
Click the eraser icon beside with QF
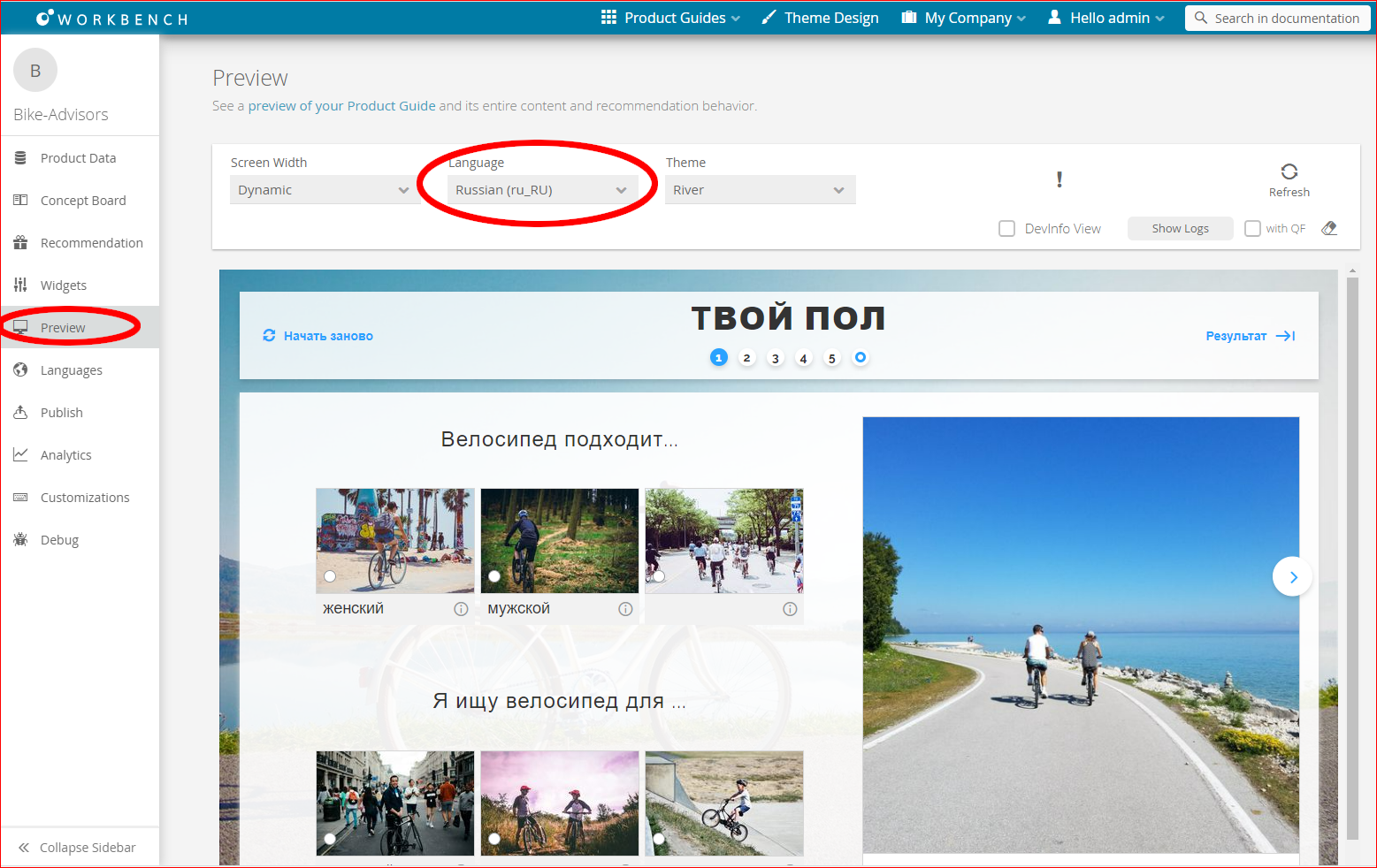pos(1329,228)
